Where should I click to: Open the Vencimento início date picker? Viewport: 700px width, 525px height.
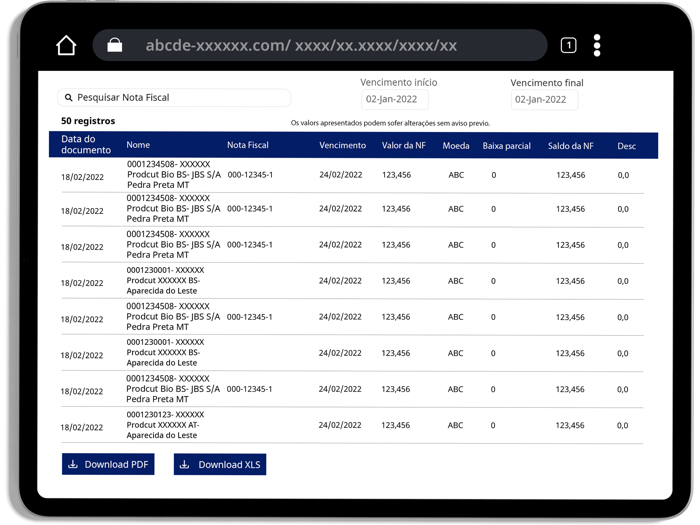(x=394, y=99)
